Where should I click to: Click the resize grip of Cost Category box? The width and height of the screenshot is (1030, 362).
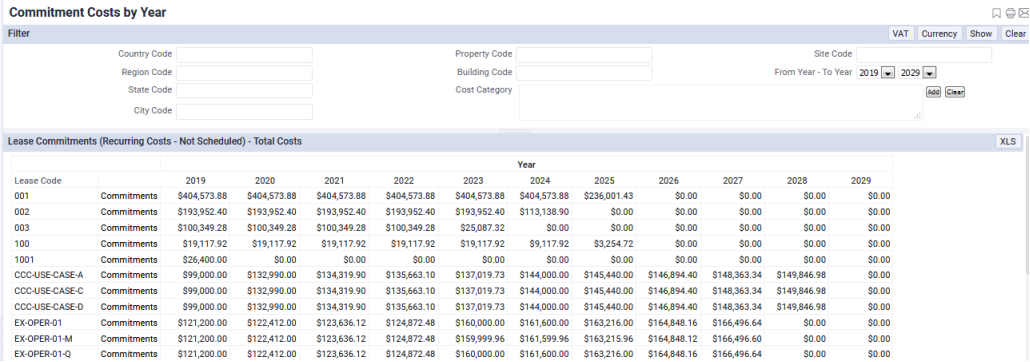pos(918,116)
